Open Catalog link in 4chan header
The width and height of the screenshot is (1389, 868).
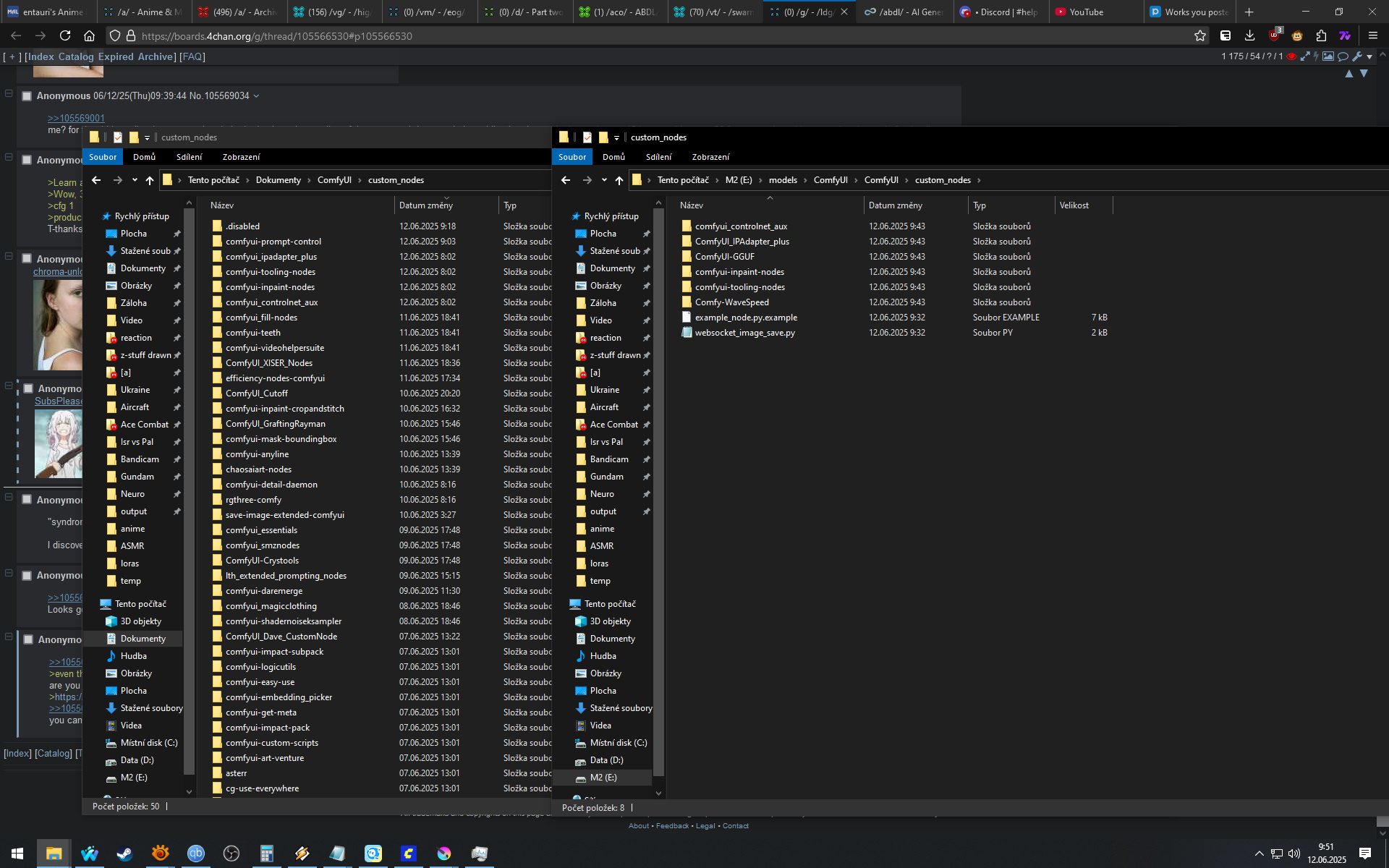[76, 56]
